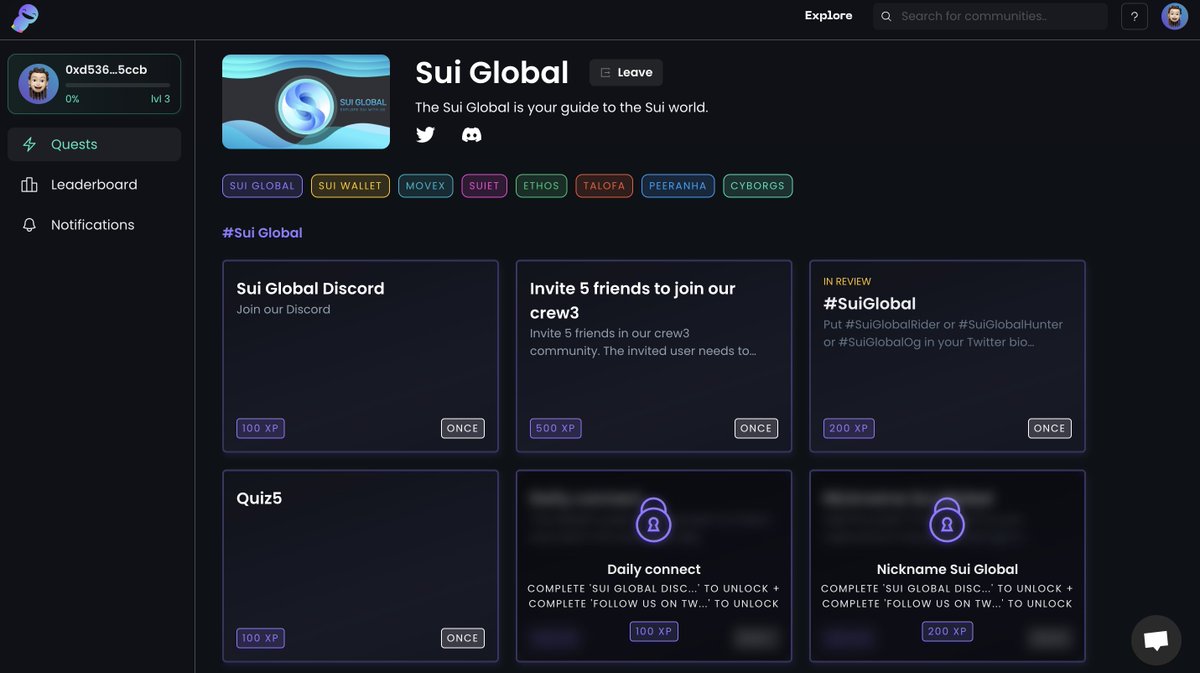Open the locked Nickname Sui Global quest
The width and height of the screenshot is (1200, 673).
tap(947, 566)
